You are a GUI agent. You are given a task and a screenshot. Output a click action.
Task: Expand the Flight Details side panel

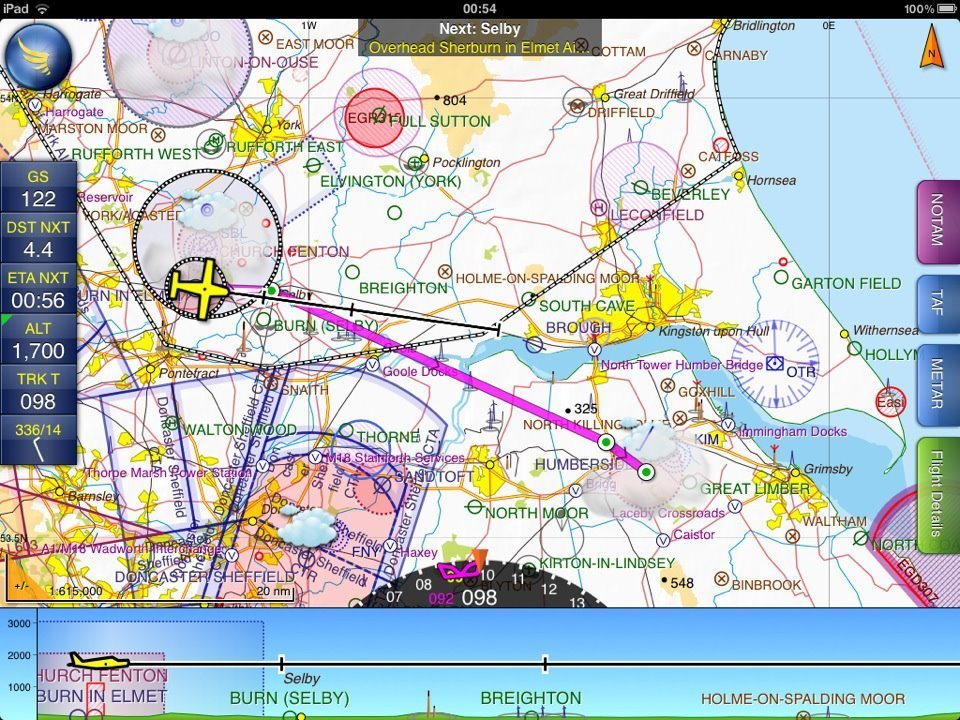(937, 495)
